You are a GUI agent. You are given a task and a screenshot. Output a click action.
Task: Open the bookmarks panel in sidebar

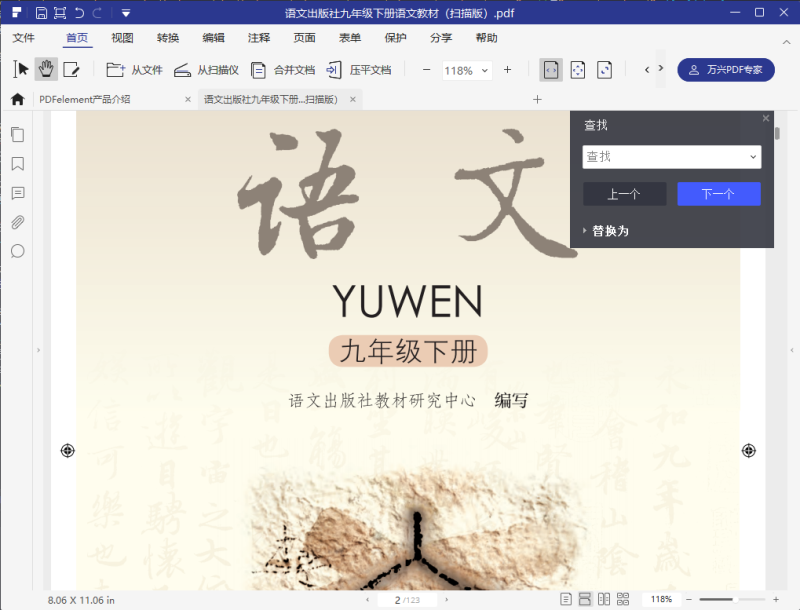coord(17,163)
